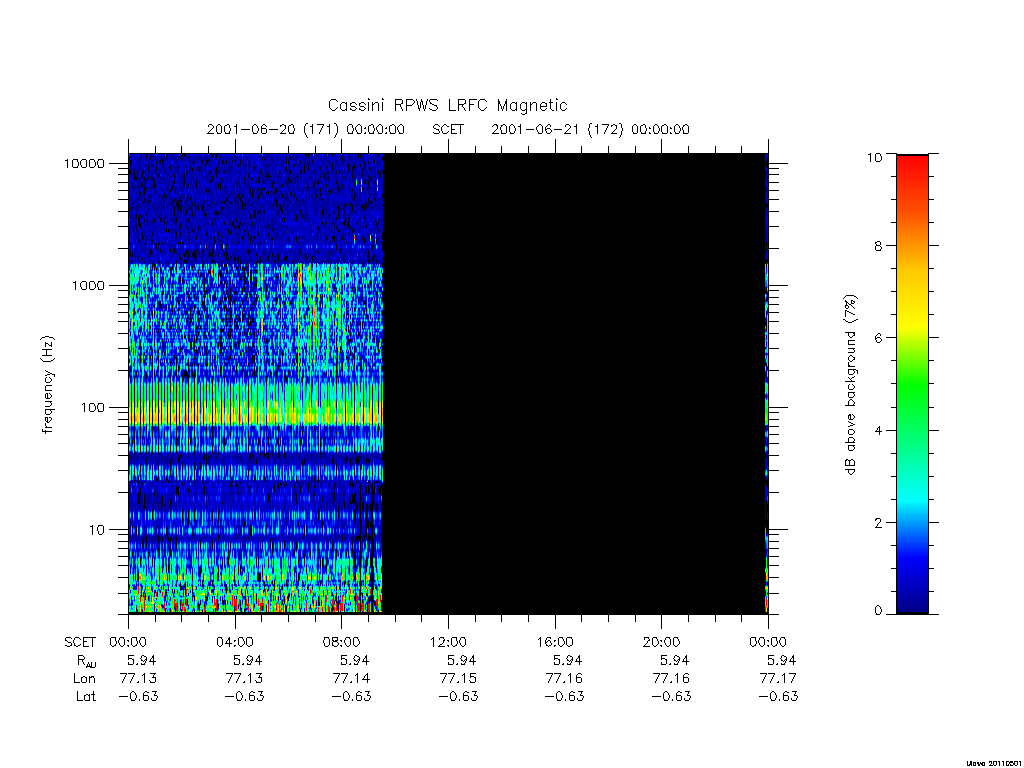The width and height of the screenshot is (1024, 768).
Task: Click the "16:00" time axis label
Action: coord(555,642)
